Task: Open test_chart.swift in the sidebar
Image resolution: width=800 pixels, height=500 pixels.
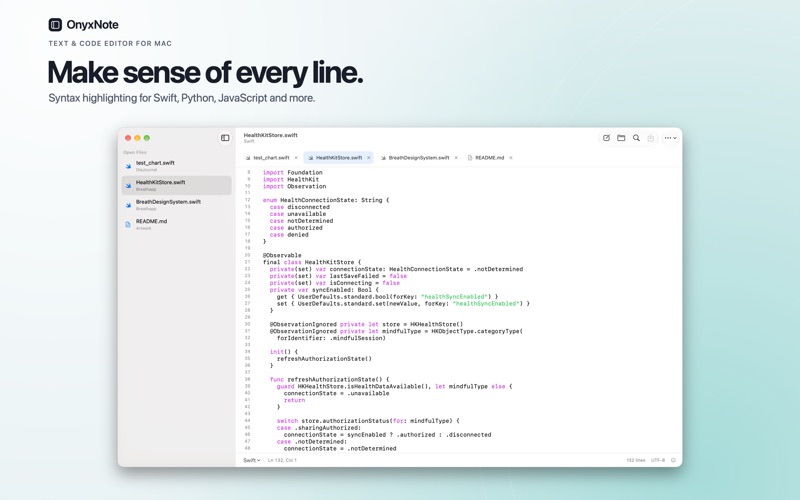Action: click(x=177, y=166)
